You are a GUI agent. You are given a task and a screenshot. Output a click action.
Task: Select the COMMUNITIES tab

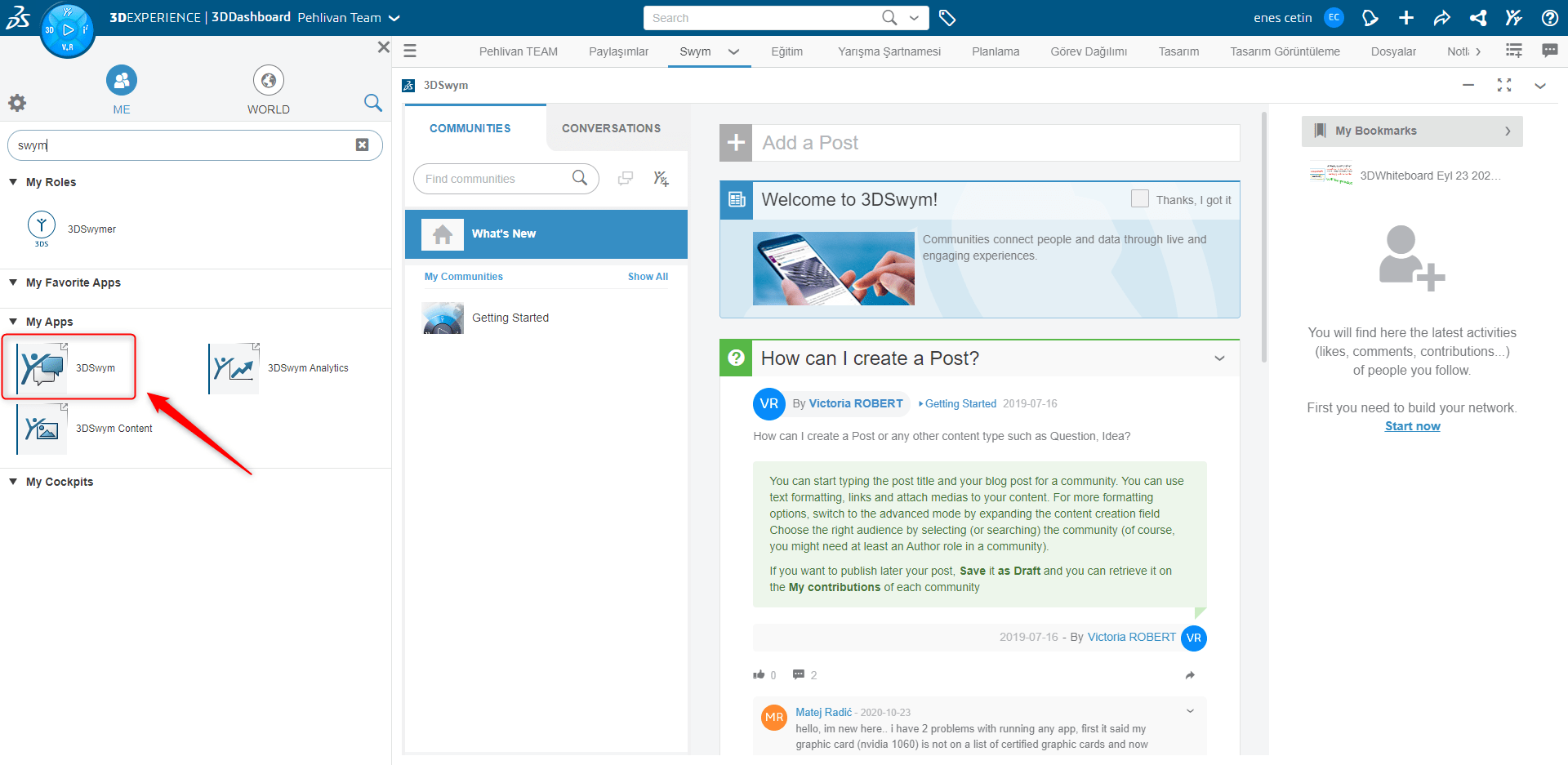pos(470,128)
